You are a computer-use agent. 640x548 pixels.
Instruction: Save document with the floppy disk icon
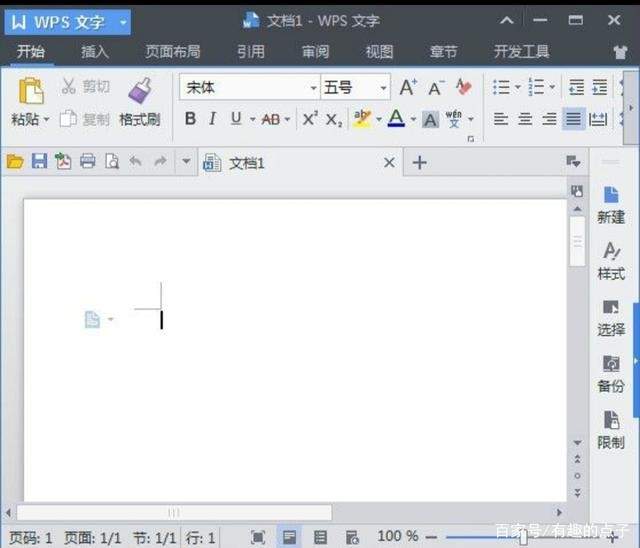pyautogui.click(x=40, y=161)
